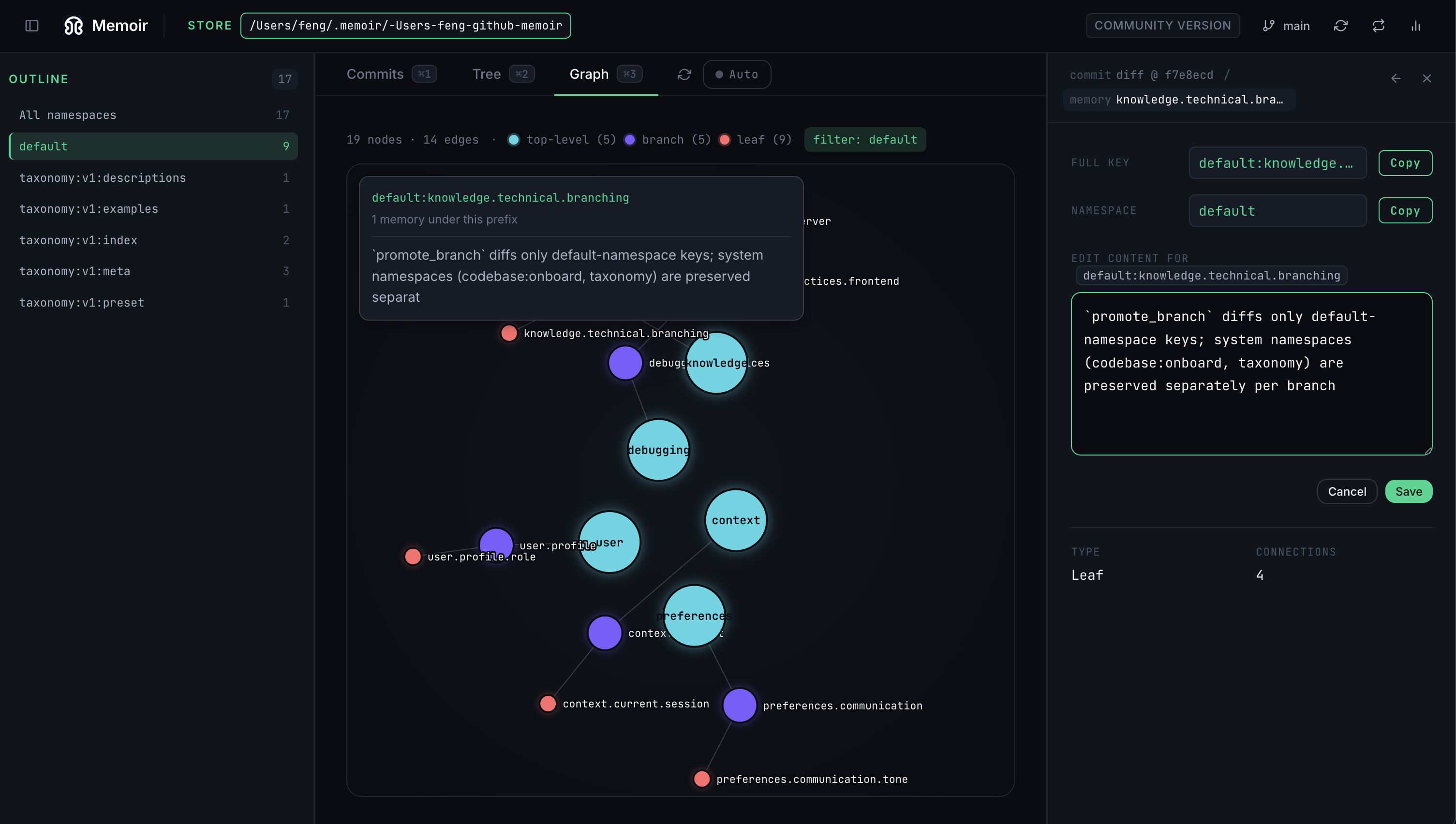Click the sync loop icon in top bar
Image resolution: width=1456 pixels, height=824 pixels.
(1379, 26)
